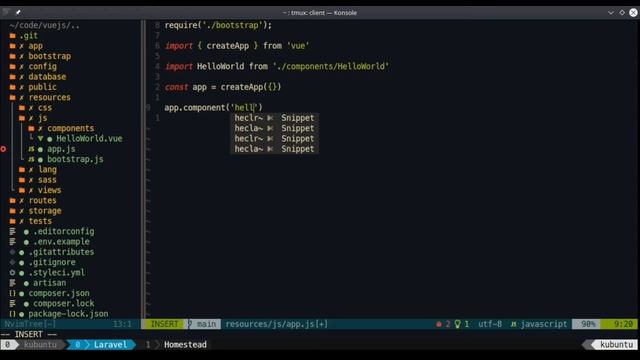Select the last hecla~ Snippet completion
Image resolution: width=640 pixels, height=360 pixels.
274,149
